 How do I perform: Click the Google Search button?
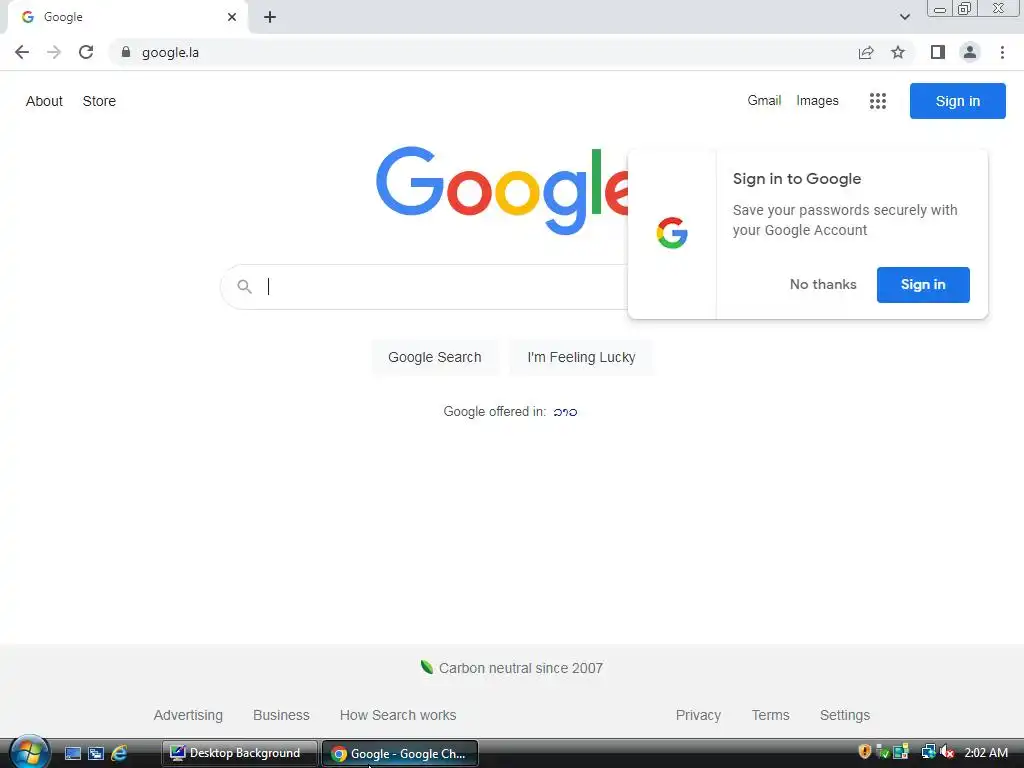tap(435, 357)
